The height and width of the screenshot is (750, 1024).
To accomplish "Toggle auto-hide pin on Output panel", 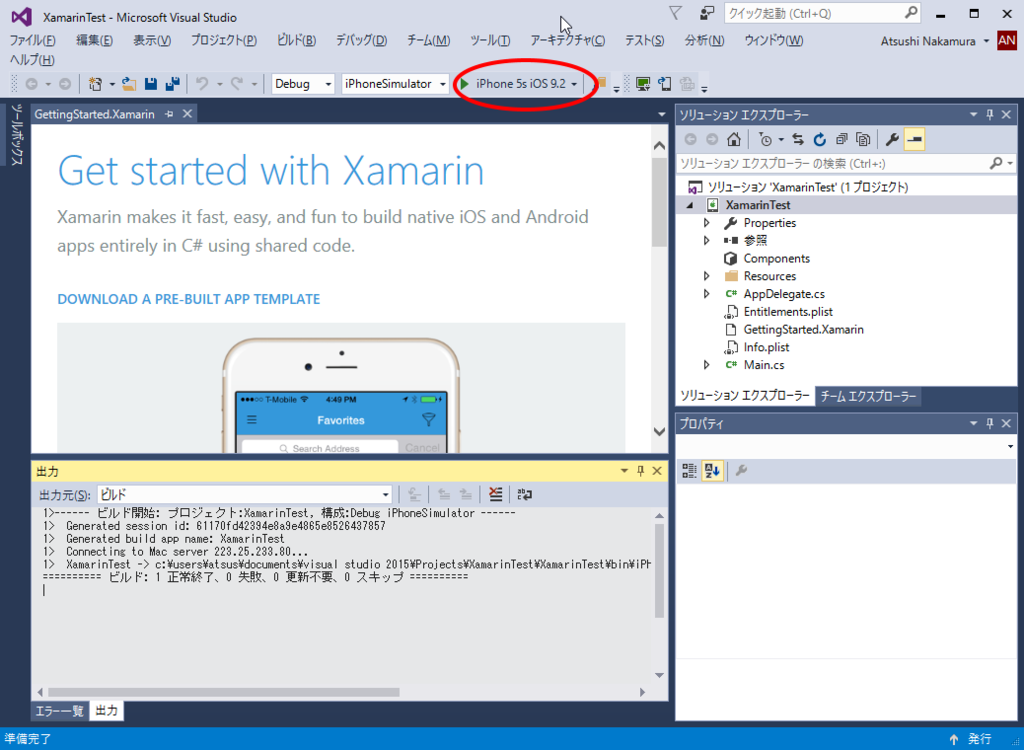I will click(641, 471).
